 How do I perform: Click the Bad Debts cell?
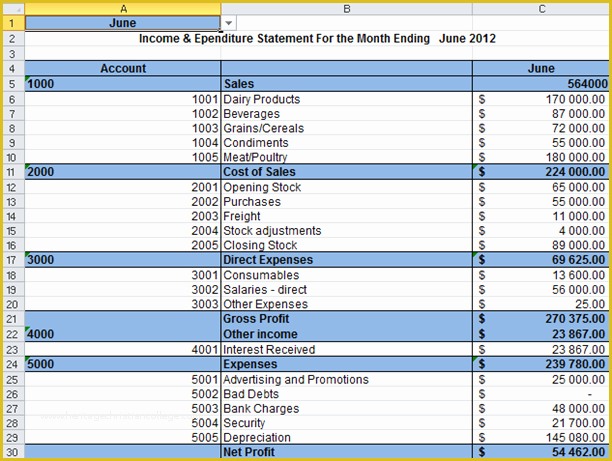tap(347, 394)
